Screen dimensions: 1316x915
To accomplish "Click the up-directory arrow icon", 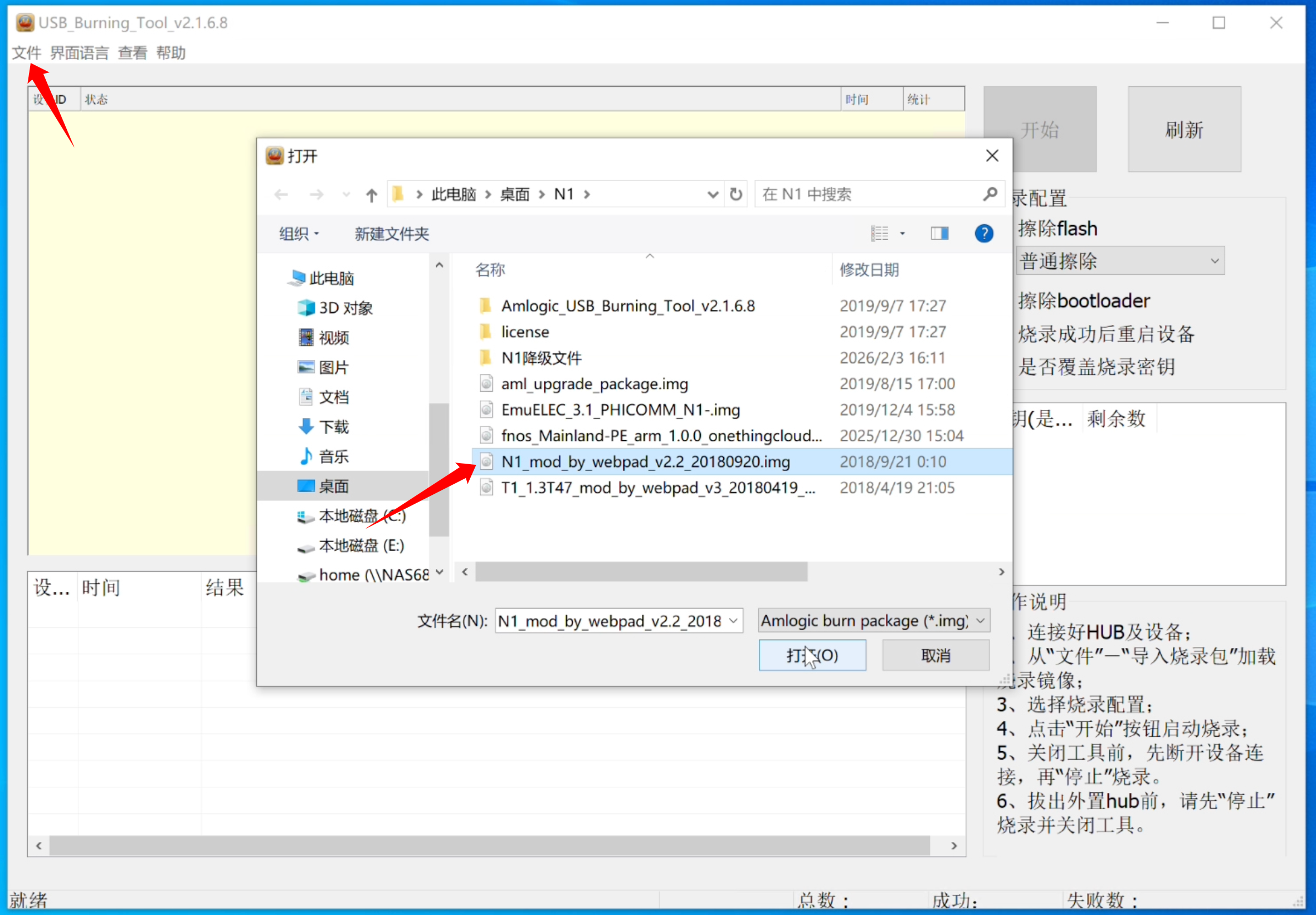I will [x=371, y=195].
